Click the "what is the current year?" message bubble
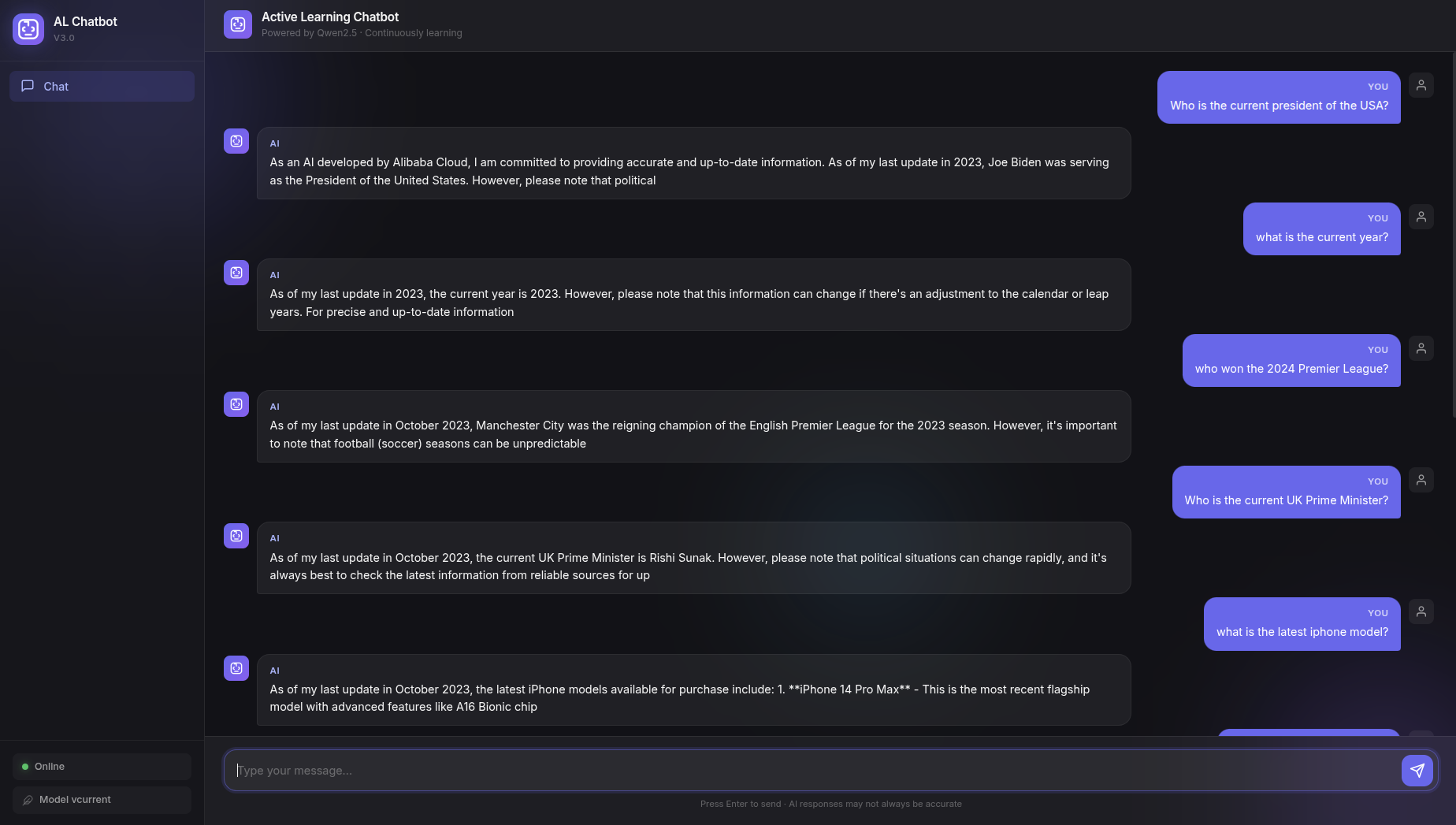Screen dimensions: 1456x825 coord(1321,229)
